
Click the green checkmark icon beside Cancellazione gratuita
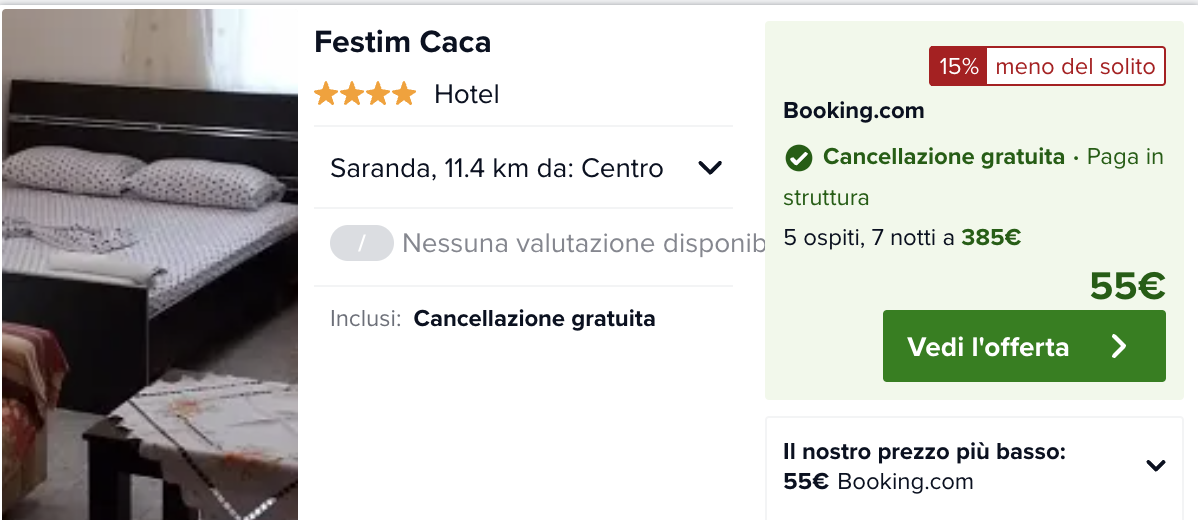coord(798,159)
